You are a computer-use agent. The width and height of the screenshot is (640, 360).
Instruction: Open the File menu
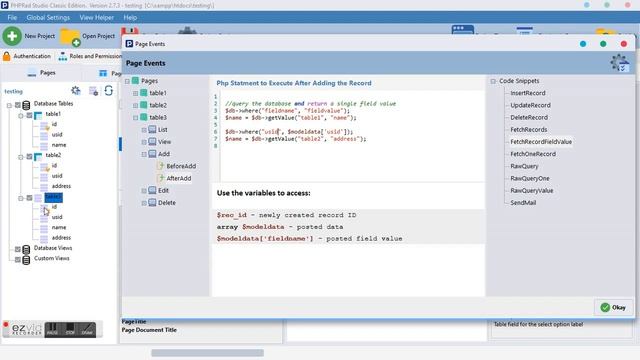tap(12, 18)
